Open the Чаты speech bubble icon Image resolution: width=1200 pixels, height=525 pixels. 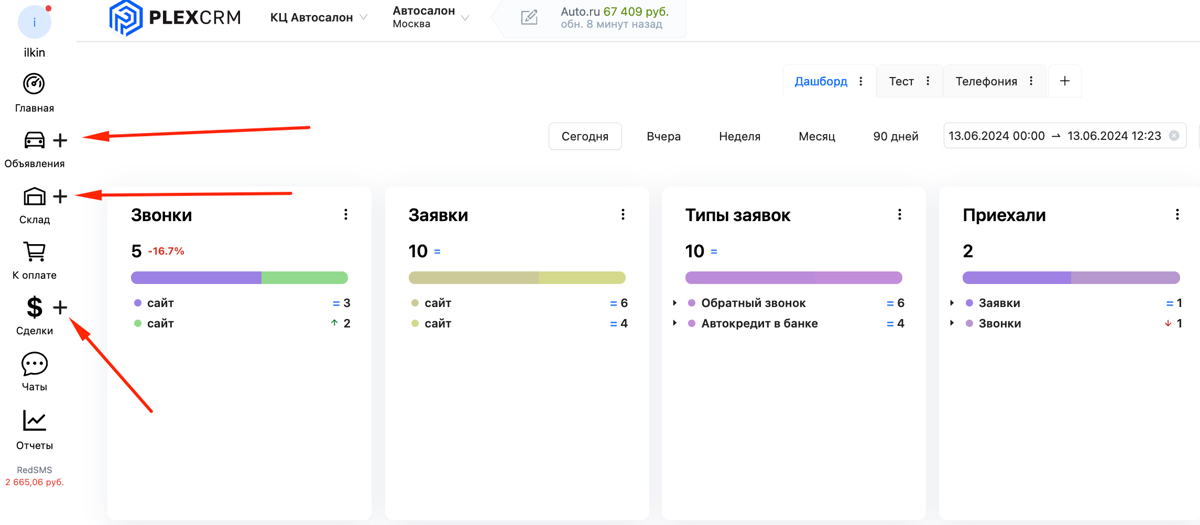point(34,364)
